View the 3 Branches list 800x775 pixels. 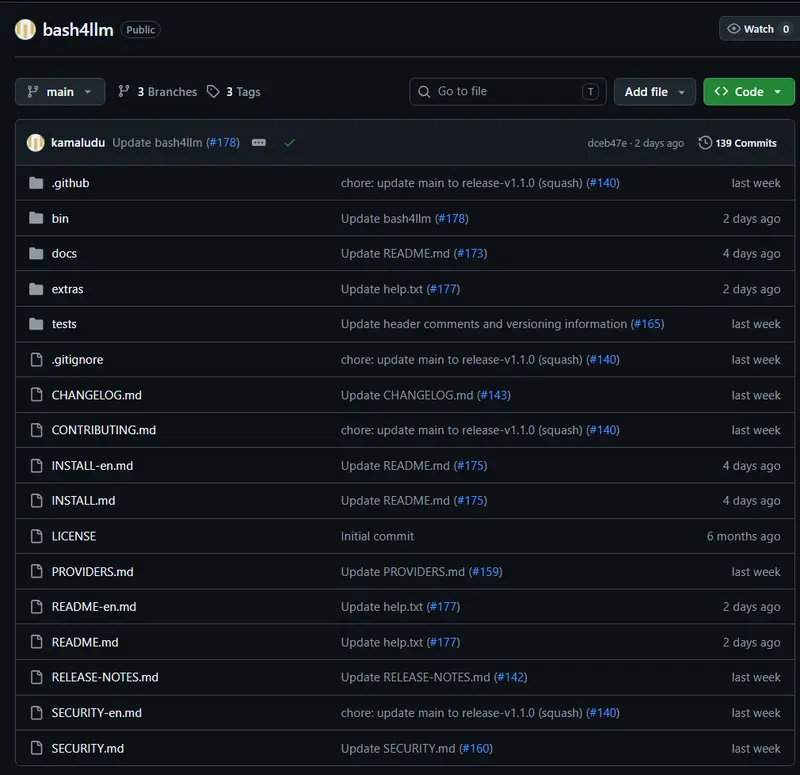pyautogui.click(x=158, y=92)
